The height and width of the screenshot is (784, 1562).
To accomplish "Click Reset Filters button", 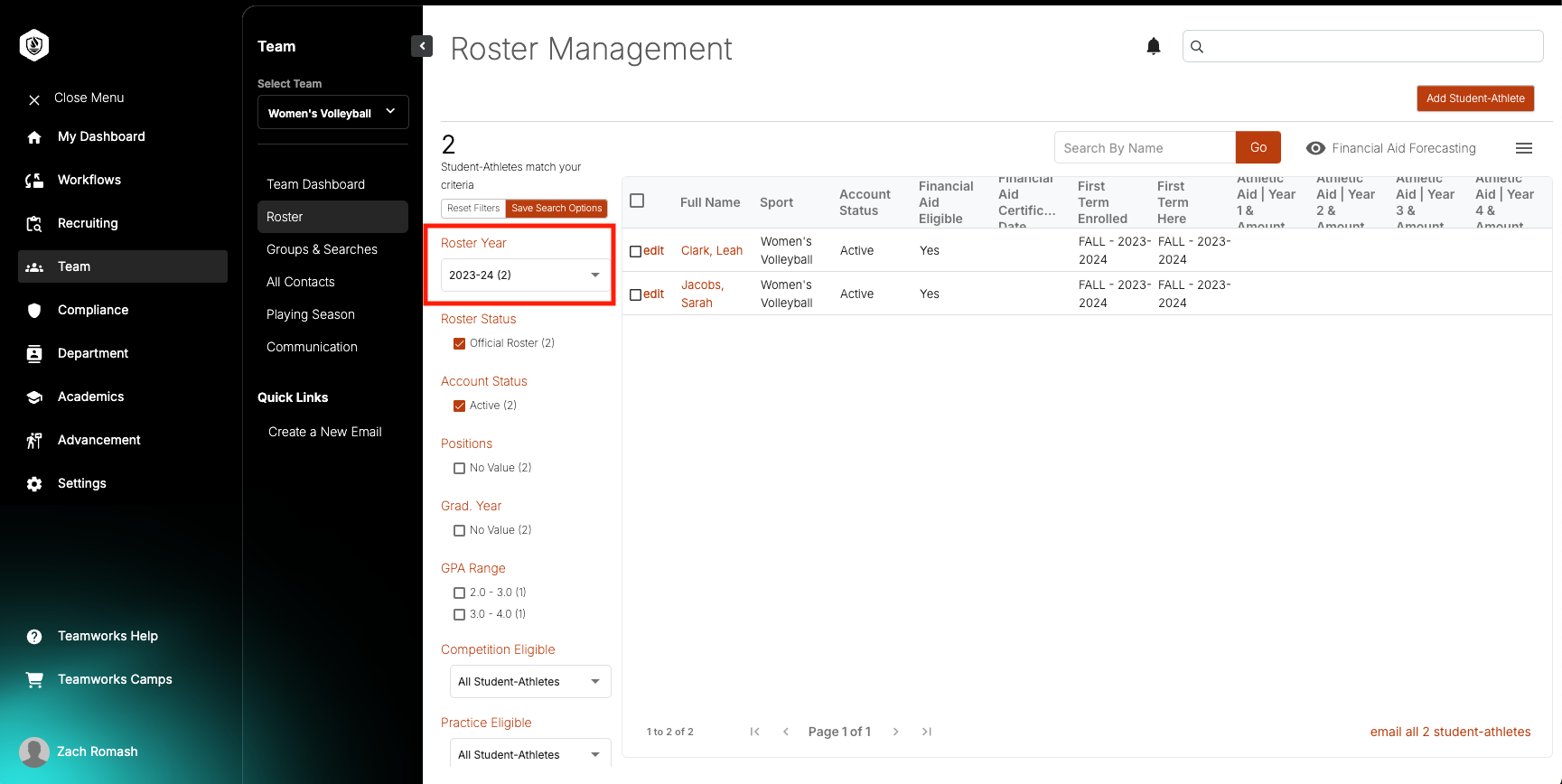I will [x=473, y=209].
